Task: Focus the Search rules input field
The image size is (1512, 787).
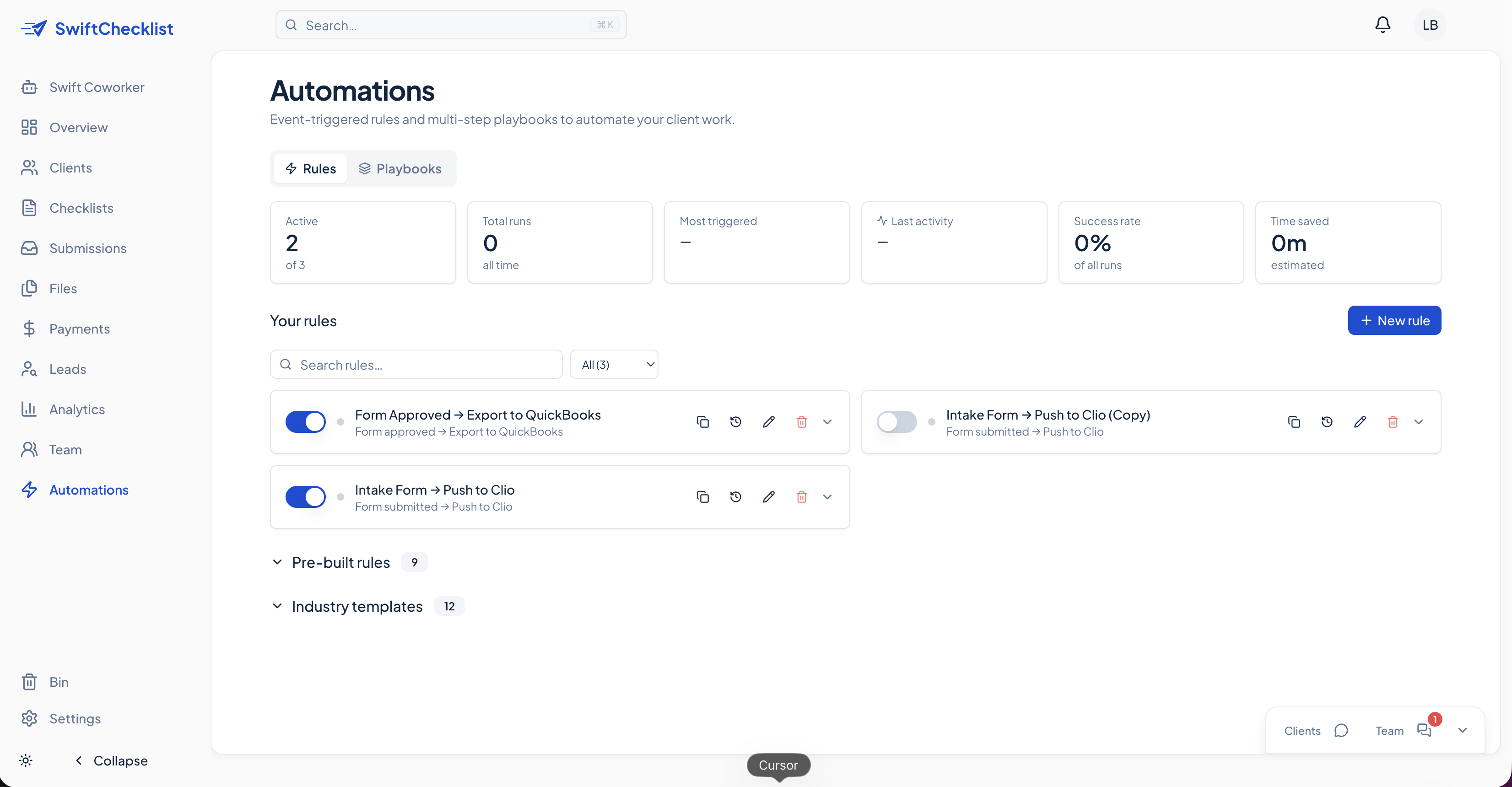Action: [x=417, y=365]
